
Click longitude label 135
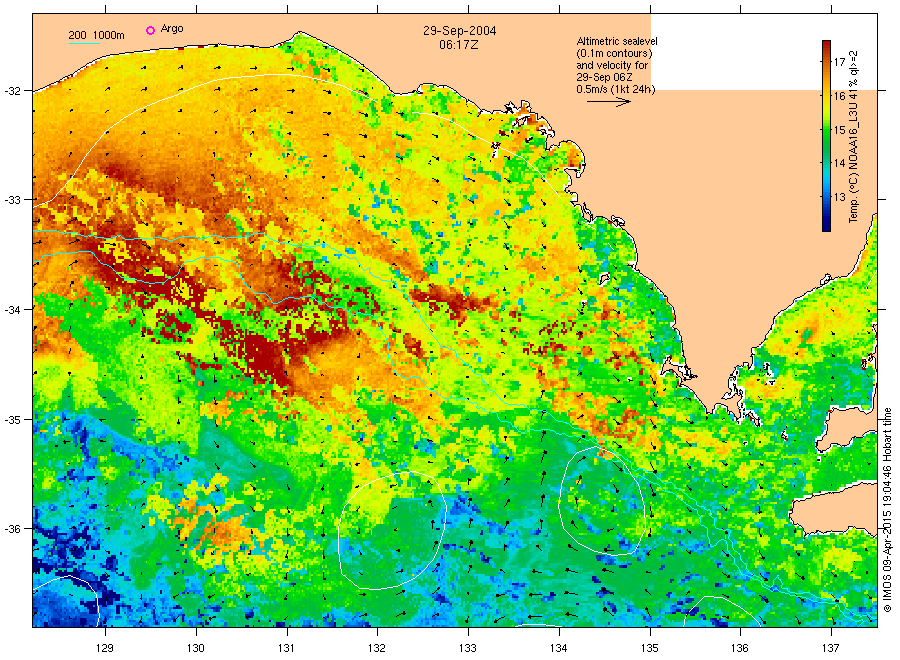(x=650, y=649)
